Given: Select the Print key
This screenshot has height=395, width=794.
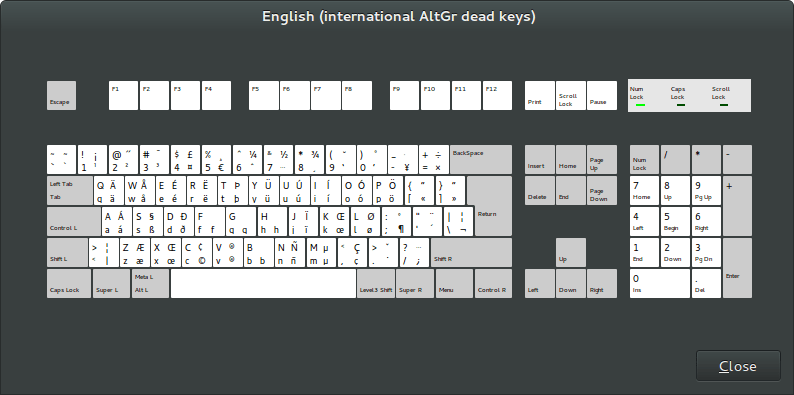Looking at the screenshot, I should point(540,95).
